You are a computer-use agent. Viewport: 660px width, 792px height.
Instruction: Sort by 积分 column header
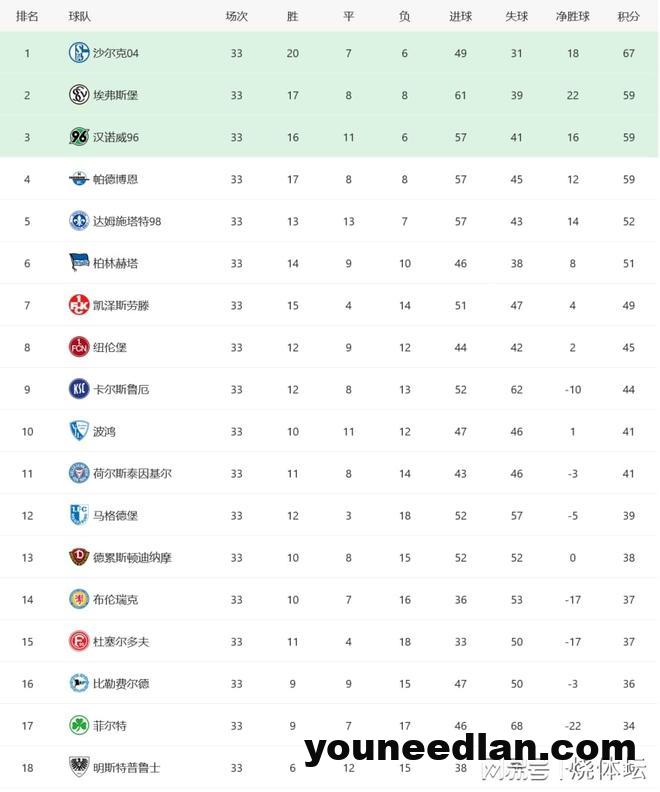[x=628, y=16]
